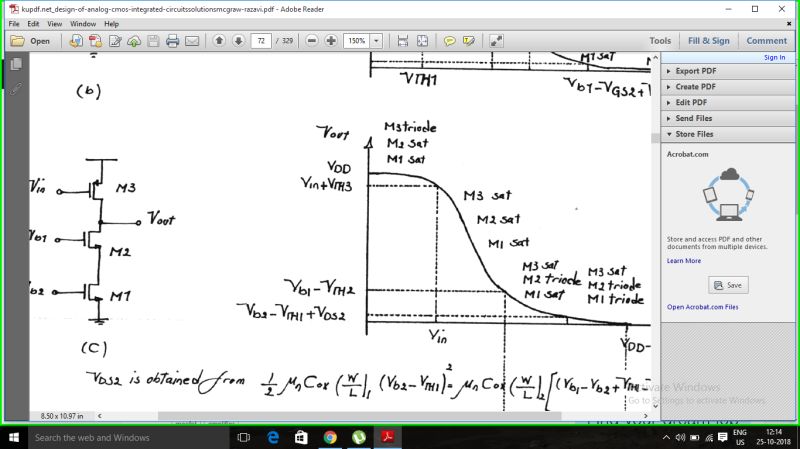
Task: Click the volume speaker tray icon
Action: pyautogui.click(x=680, y=437)
